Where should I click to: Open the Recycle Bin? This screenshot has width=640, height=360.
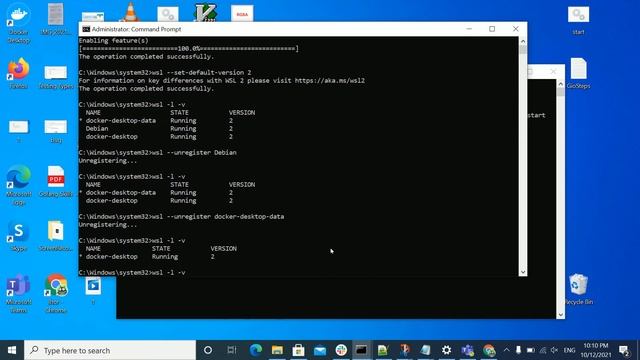[x=578, y=289]
